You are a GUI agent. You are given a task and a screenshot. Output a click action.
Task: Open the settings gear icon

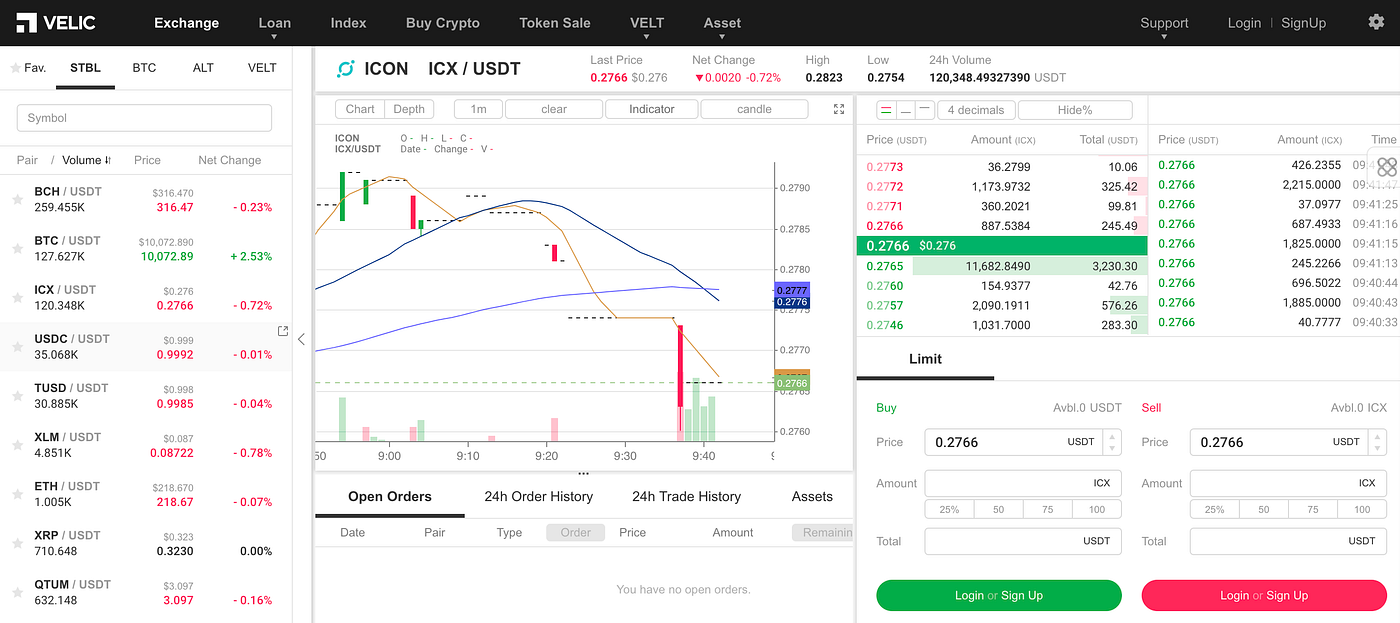(x=1376, y=22)
